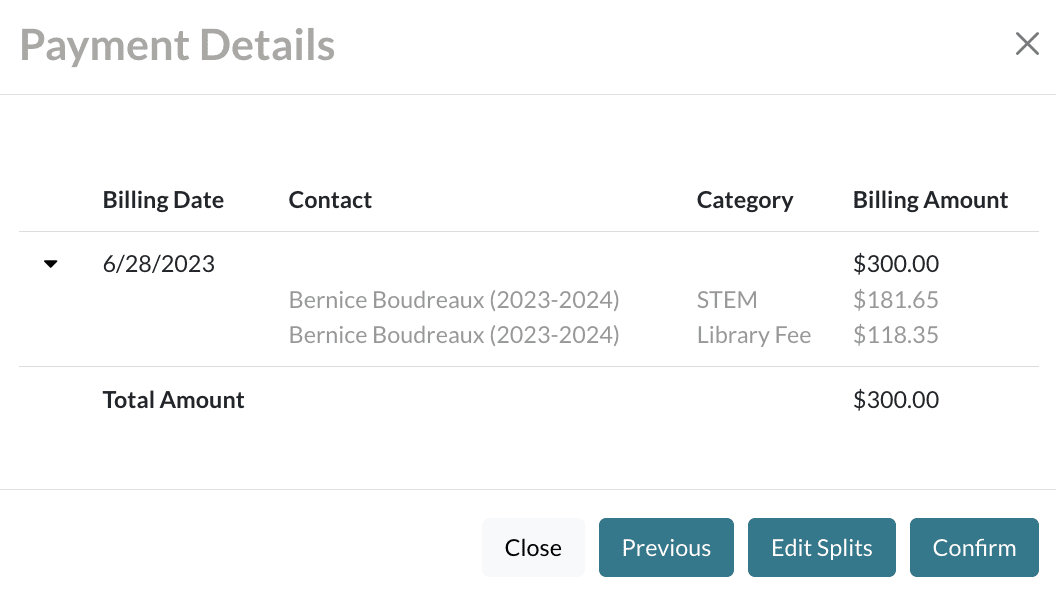Click the Total Amount label
This screenshot has height=604, width=1056.
pos(173,400)
